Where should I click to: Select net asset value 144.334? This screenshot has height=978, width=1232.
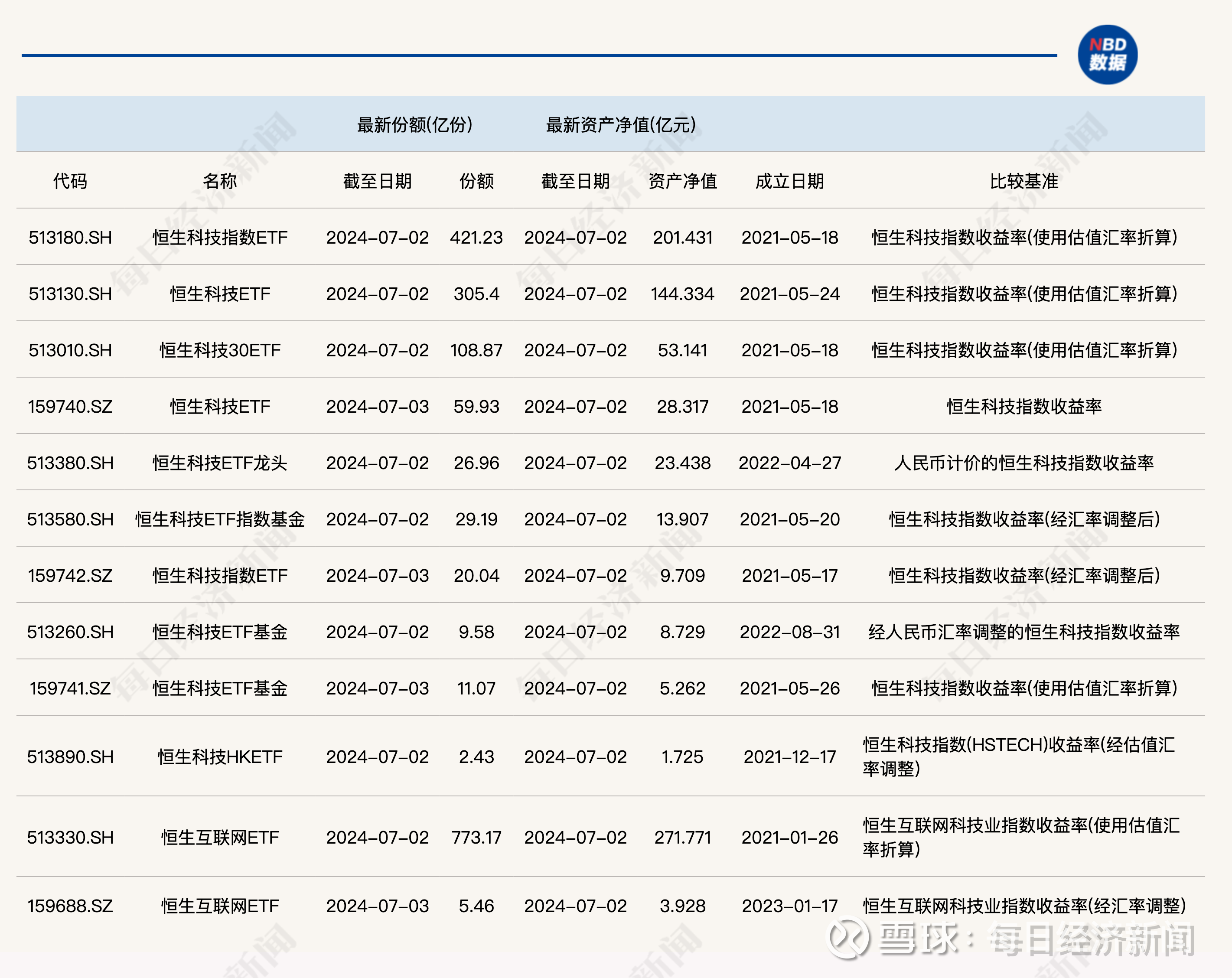click(x=683, y=294)
